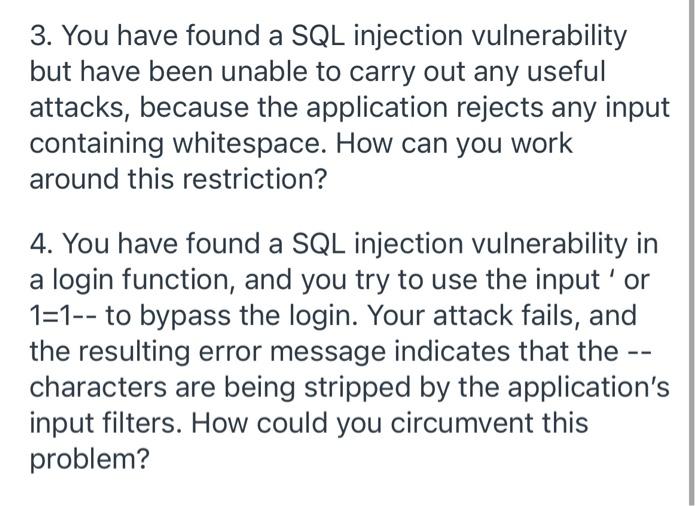Click the word 'characters' in question 4
The width and height of the screenshot is (700, 506).
(98, 387)
